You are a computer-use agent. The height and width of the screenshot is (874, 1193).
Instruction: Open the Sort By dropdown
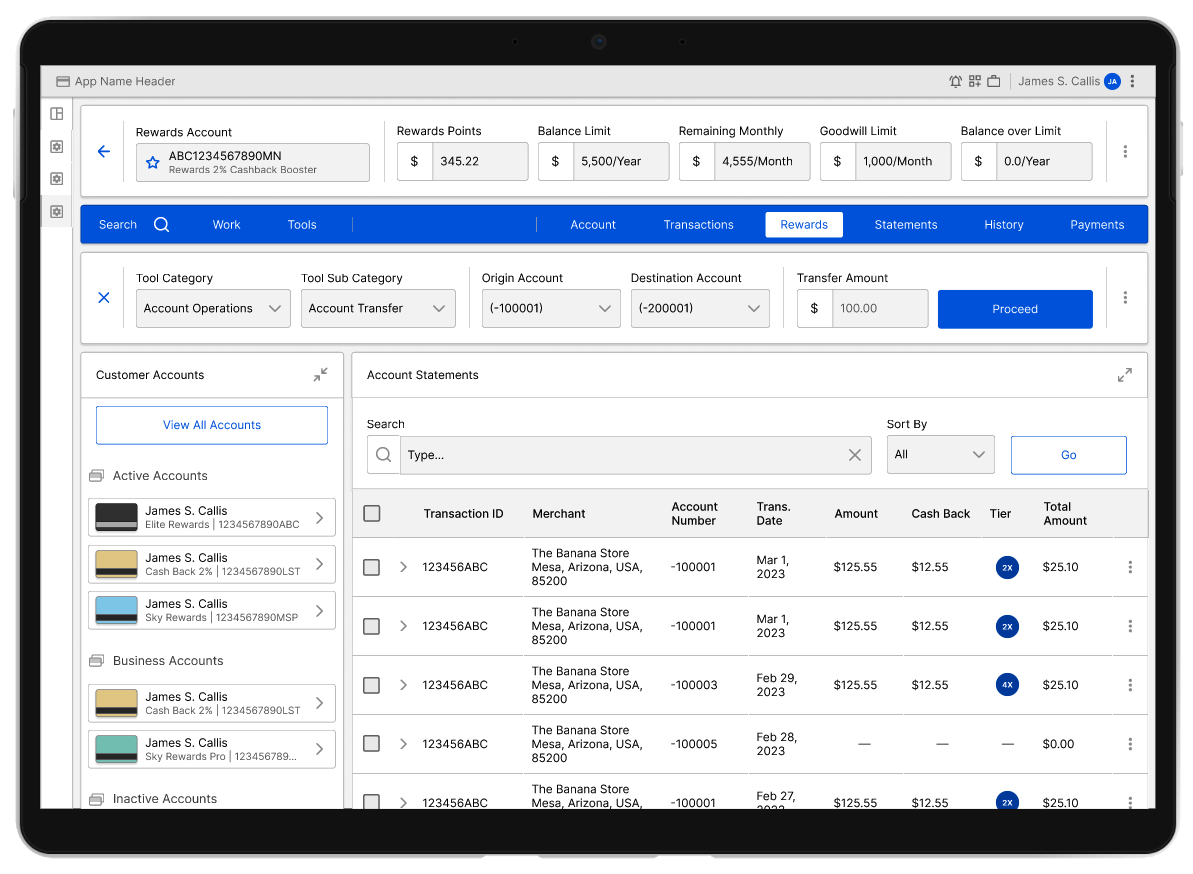pyautogui.click(x=940, y=455)
